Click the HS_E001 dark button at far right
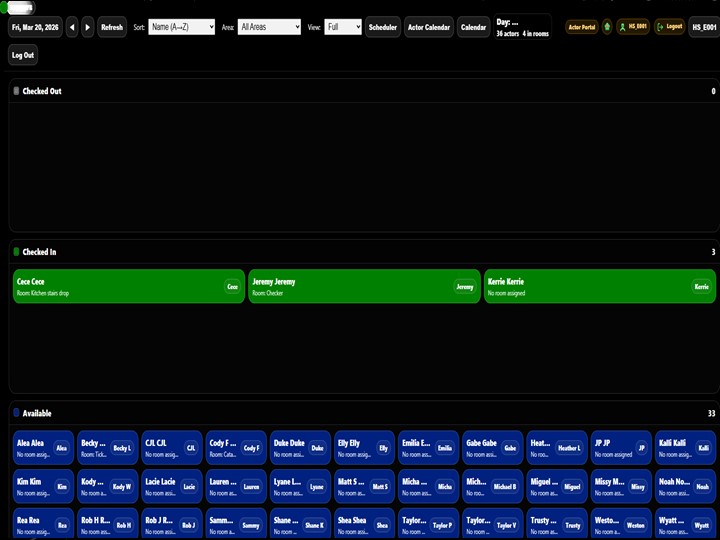 point(704,27)
